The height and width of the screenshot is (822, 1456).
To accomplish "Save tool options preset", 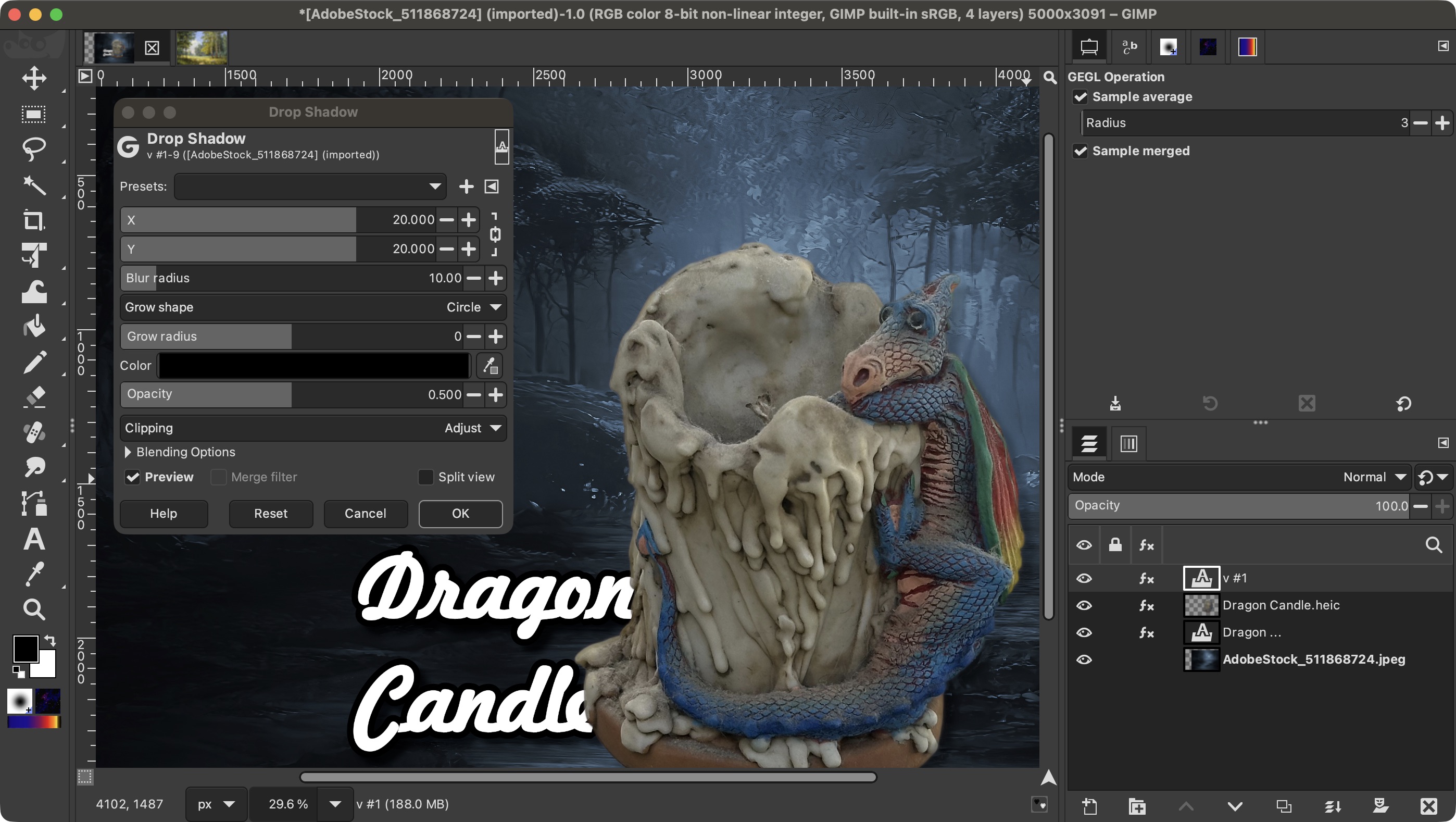I will (x=1114, y=403).
